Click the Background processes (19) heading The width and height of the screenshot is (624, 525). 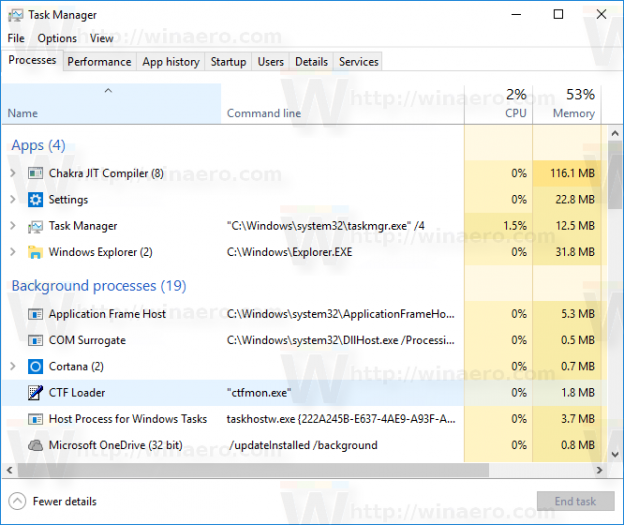click(99, 286)
